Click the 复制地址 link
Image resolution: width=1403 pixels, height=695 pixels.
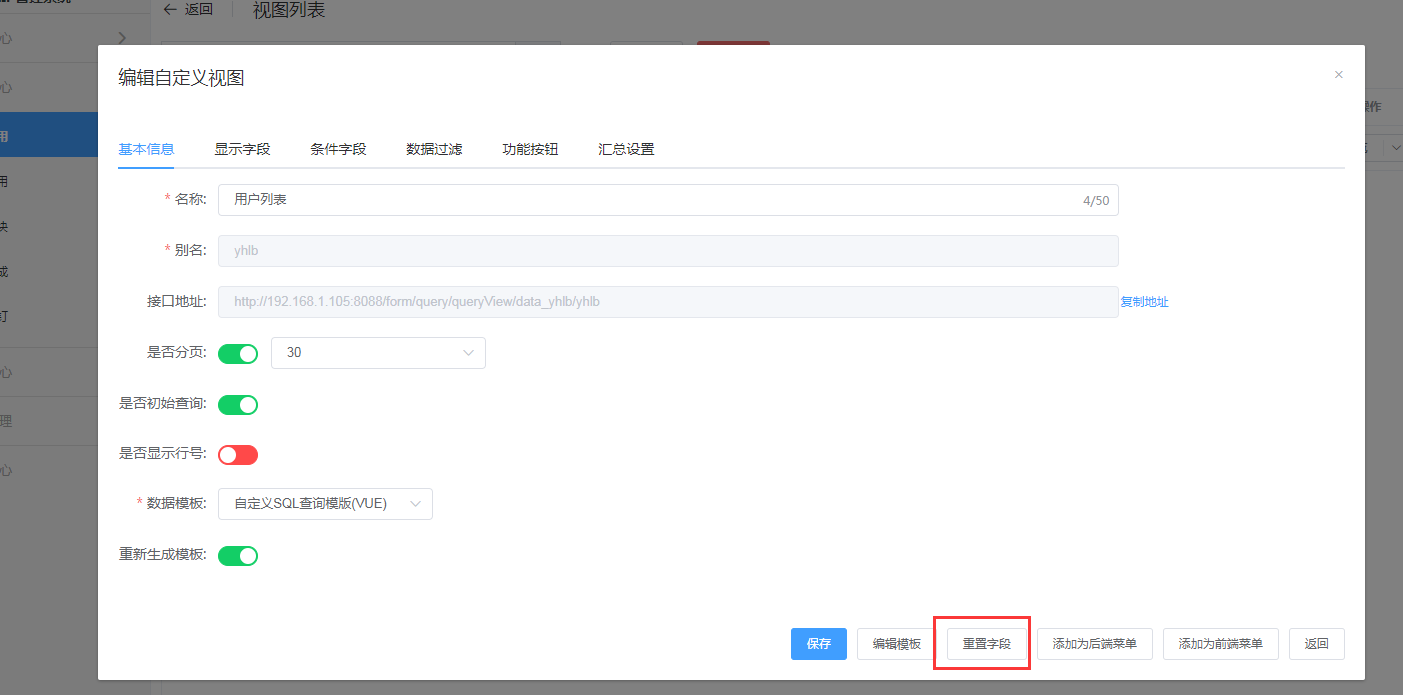tap(1144, 302)
